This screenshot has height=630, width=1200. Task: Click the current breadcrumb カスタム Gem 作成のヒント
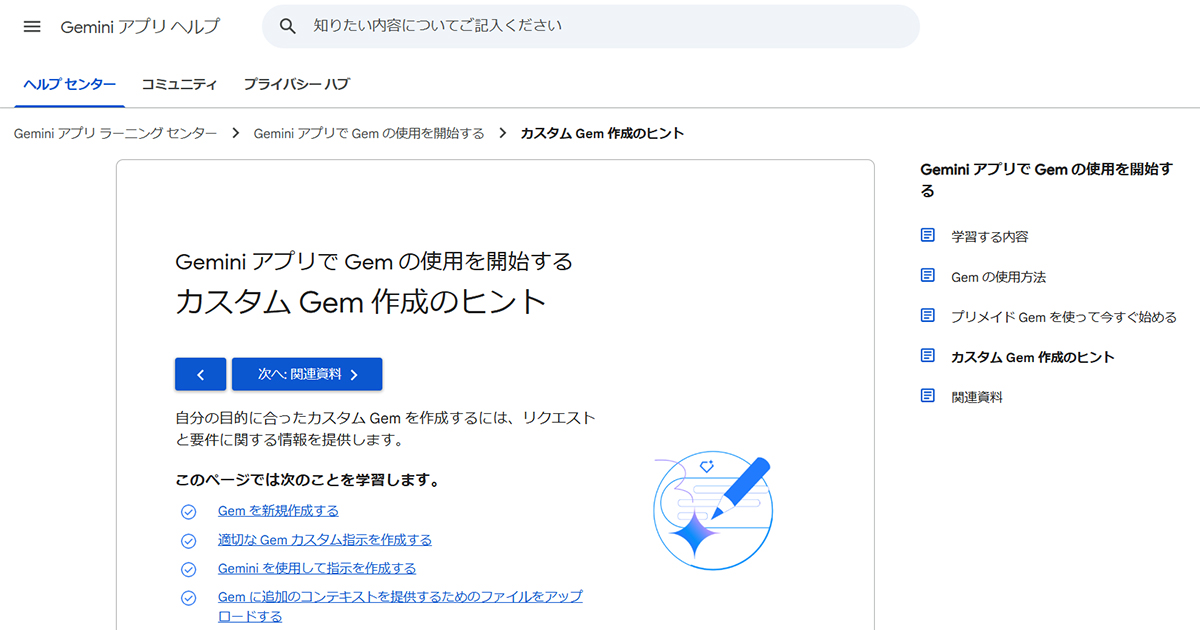(602, 133)
